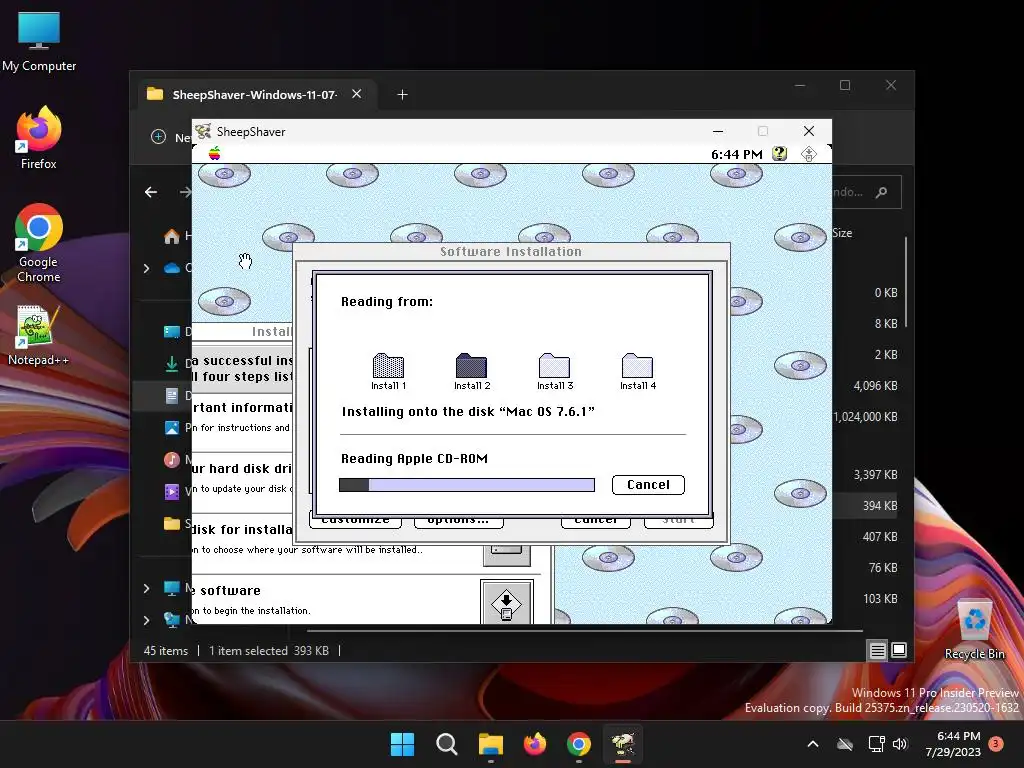Click the Explorer search magnifier icon
Viewport: 1024px width, 768px height.
click(x=882, y=192)
